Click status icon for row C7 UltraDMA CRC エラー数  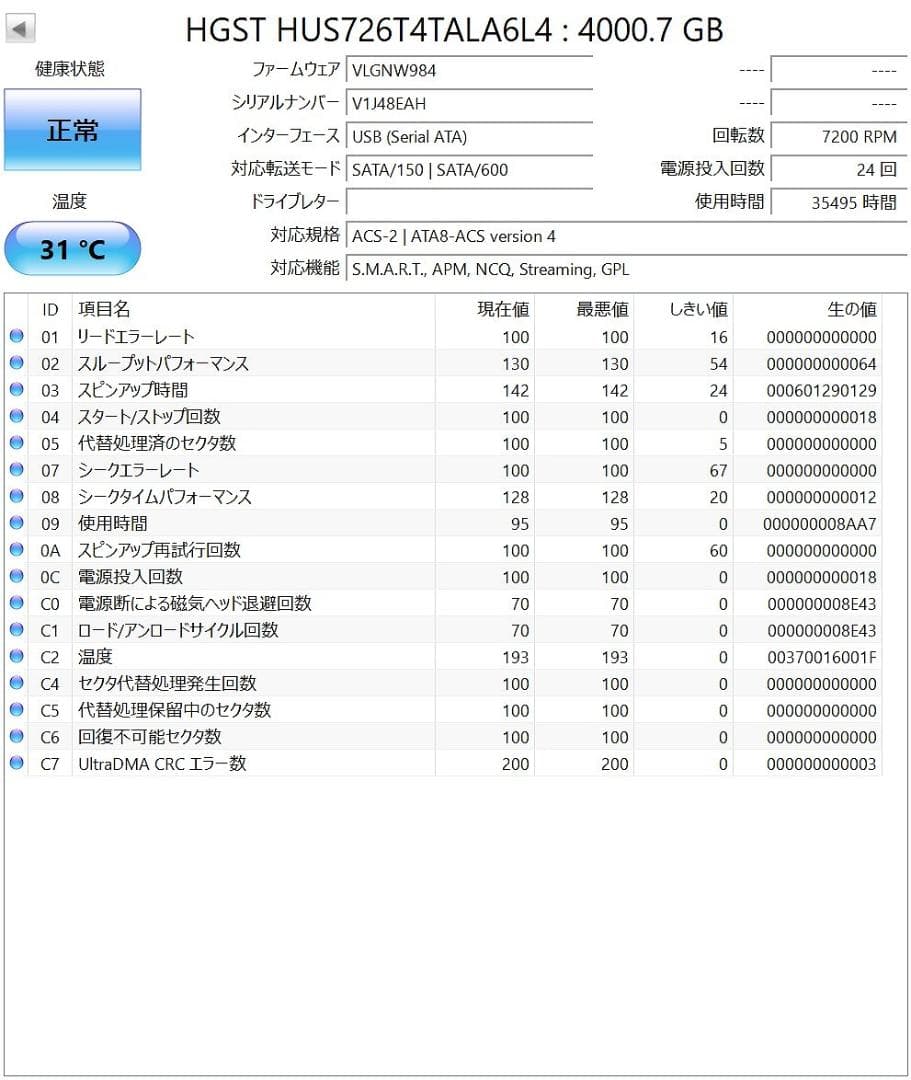17,763
